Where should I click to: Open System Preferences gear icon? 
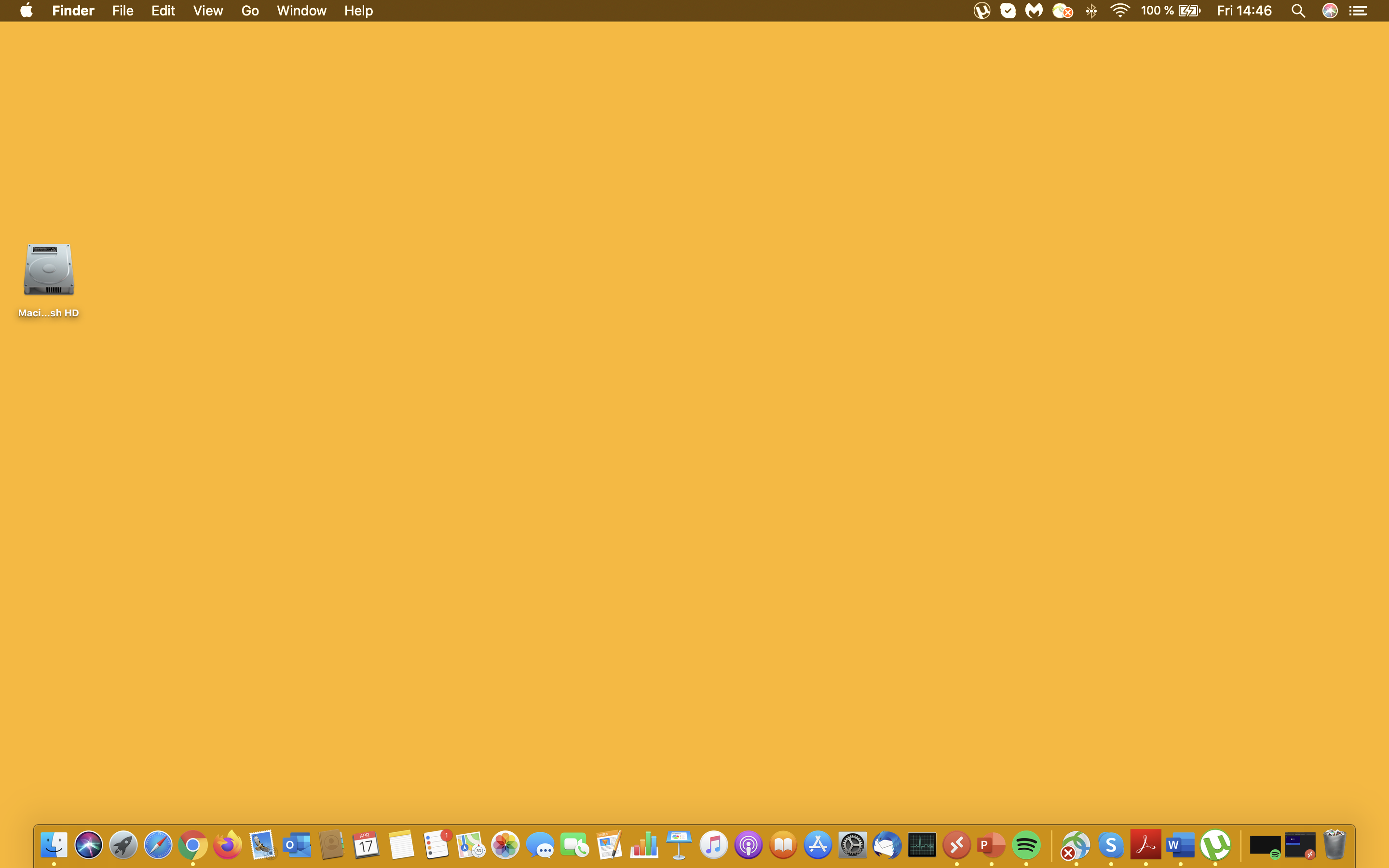[852, 845]
